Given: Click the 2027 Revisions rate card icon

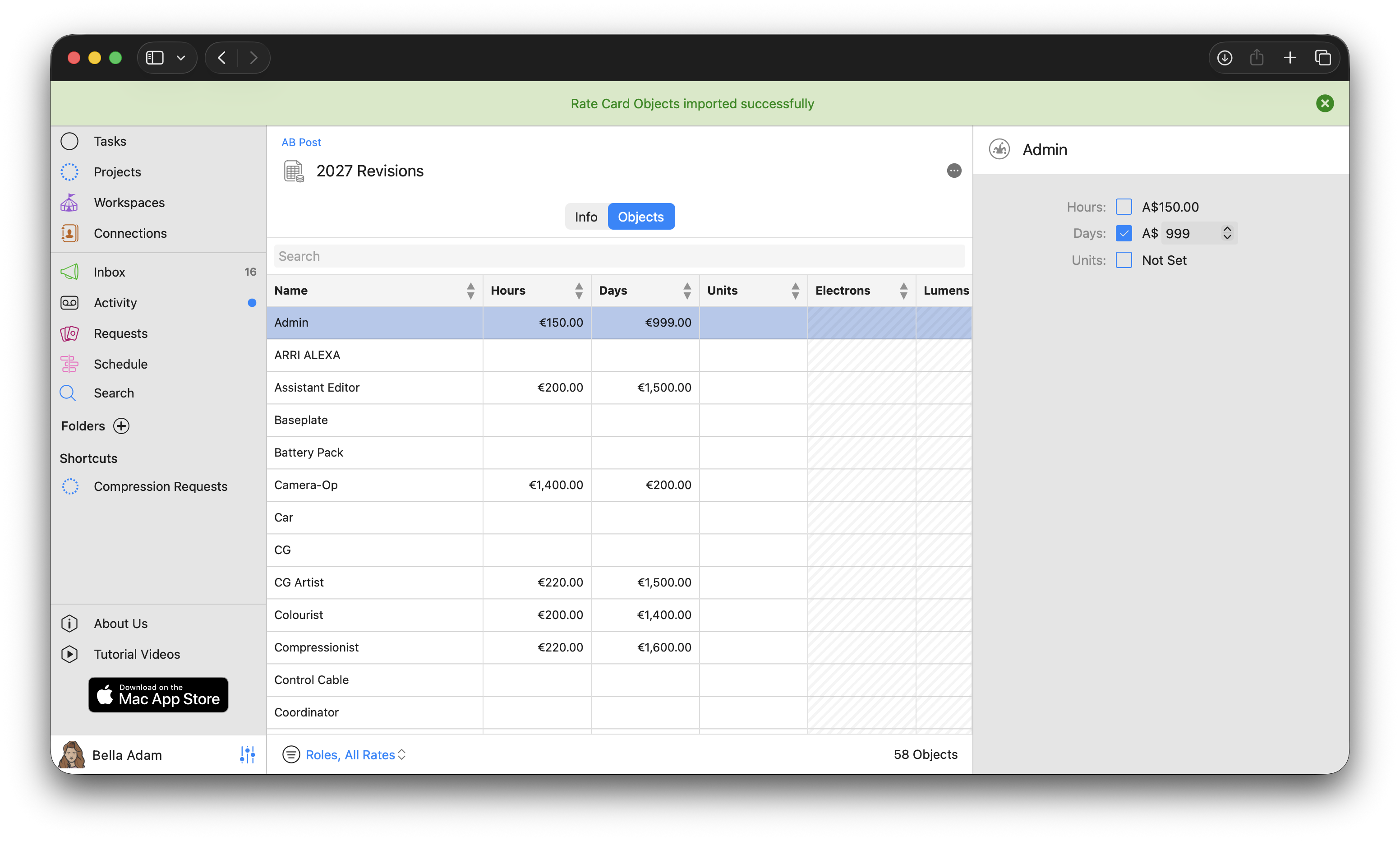Looking at the screenshot, I should (293, 171).
